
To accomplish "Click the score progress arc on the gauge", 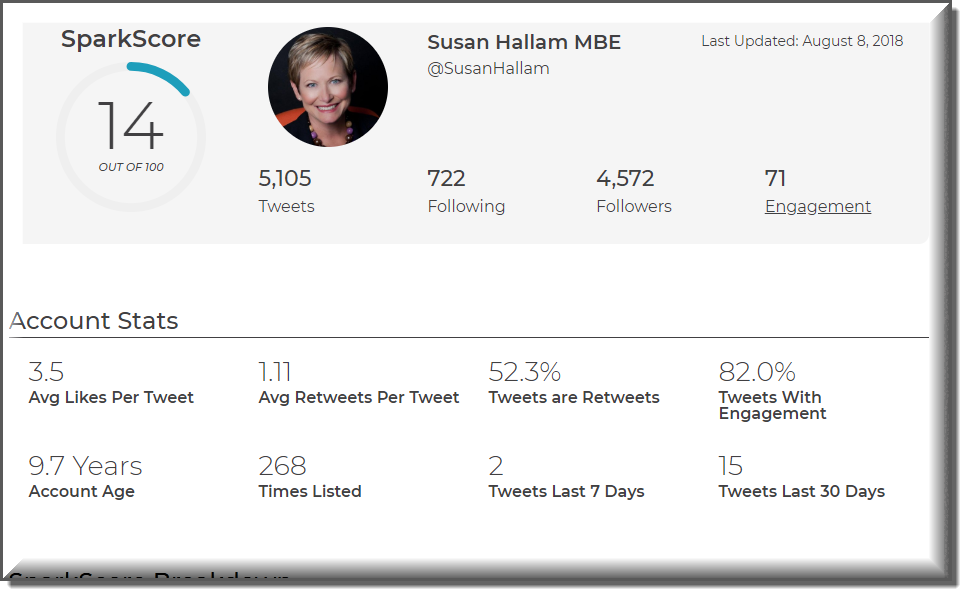I will pyautogui.click(x=160, y=74).
